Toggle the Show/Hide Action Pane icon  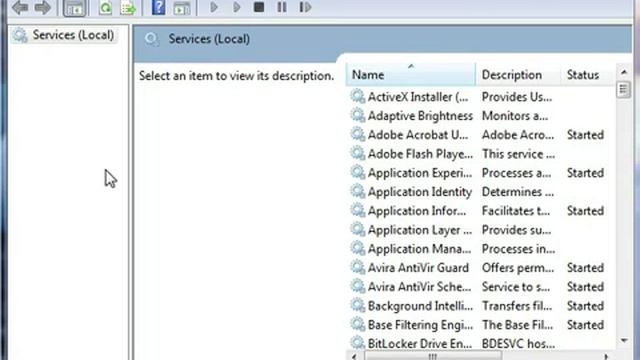point(182,7)
